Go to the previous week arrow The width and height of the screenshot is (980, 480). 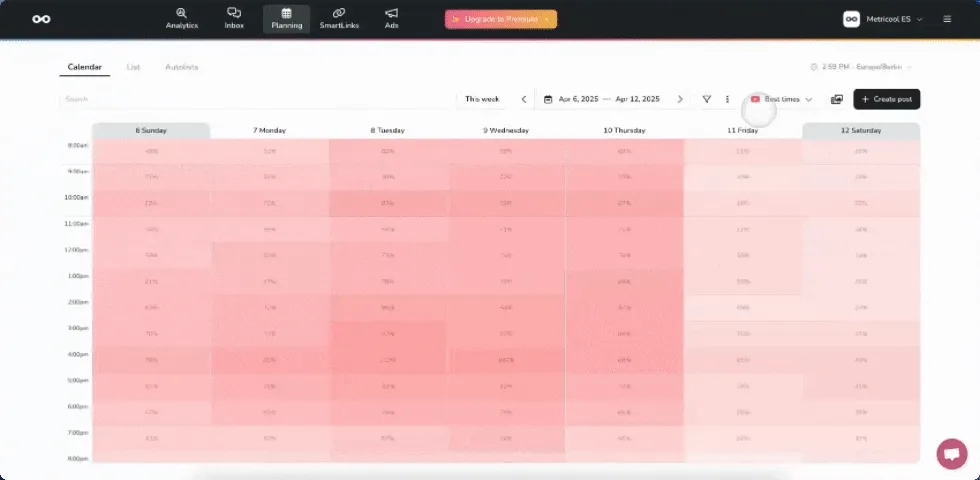[524, 99]
